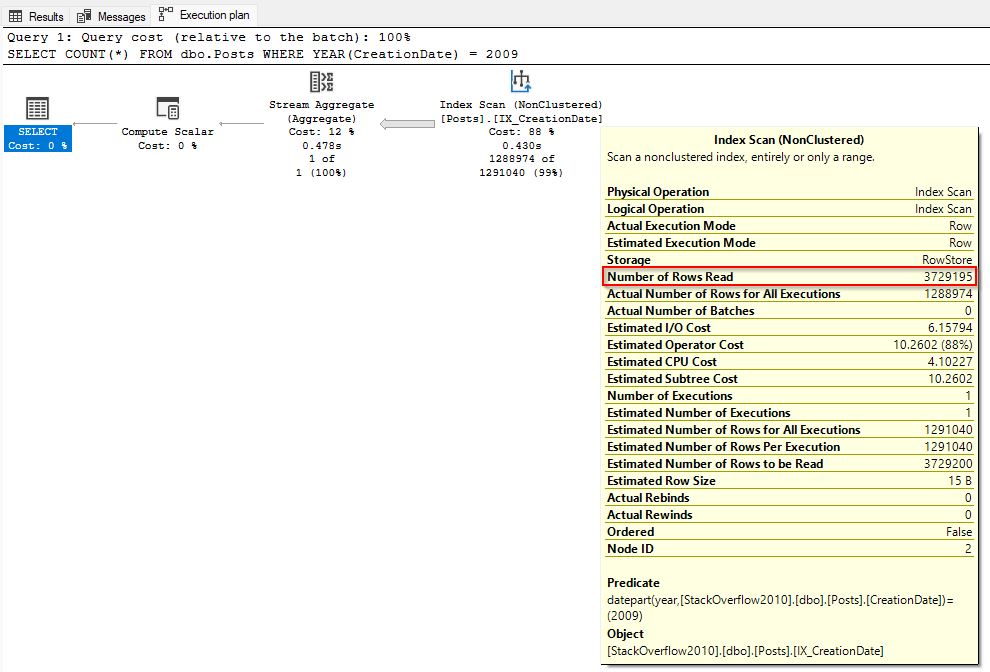The height and width of the screenshot is (672, 990).
Task: Click the SELECT COUNT(*) query text
Action: pos(263,54)
